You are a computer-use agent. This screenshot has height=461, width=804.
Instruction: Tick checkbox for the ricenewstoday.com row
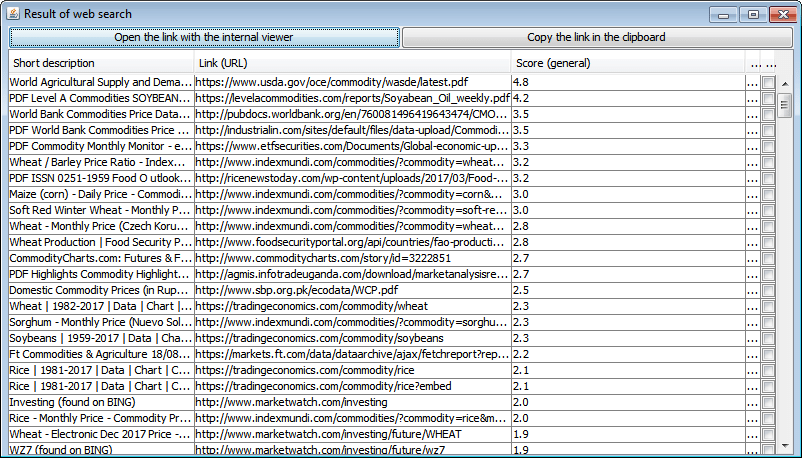coord(768,178)
